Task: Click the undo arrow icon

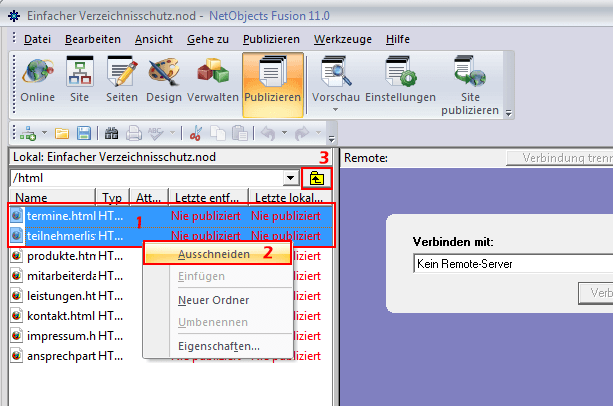Action: [268, 134]
